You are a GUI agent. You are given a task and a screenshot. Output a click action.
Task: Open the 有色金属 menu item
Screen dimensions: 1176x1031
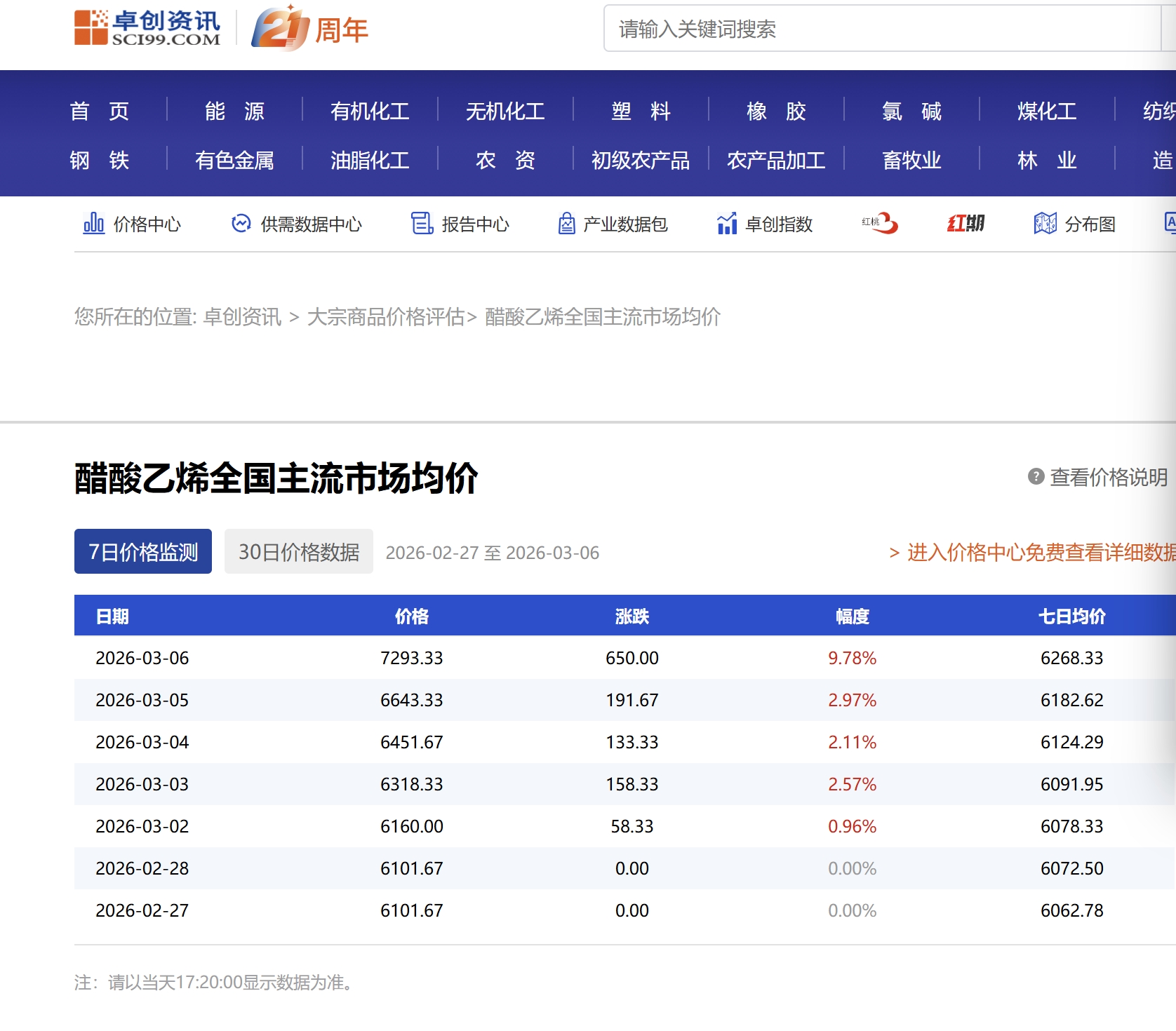tap(234, 161)
